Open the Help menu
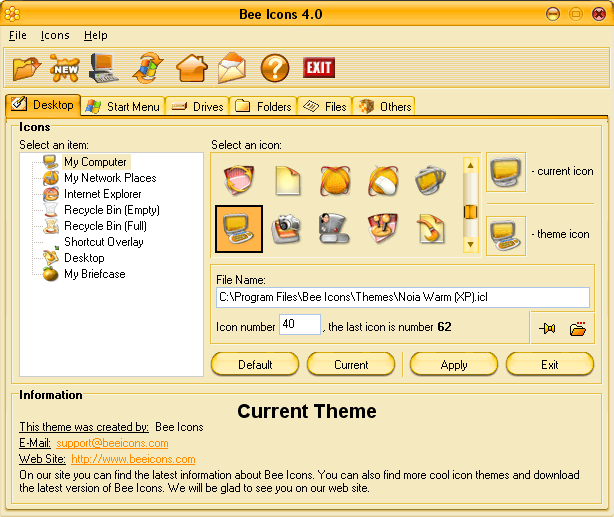Viewport: 614px width, 517px height. tap(96, 35)
